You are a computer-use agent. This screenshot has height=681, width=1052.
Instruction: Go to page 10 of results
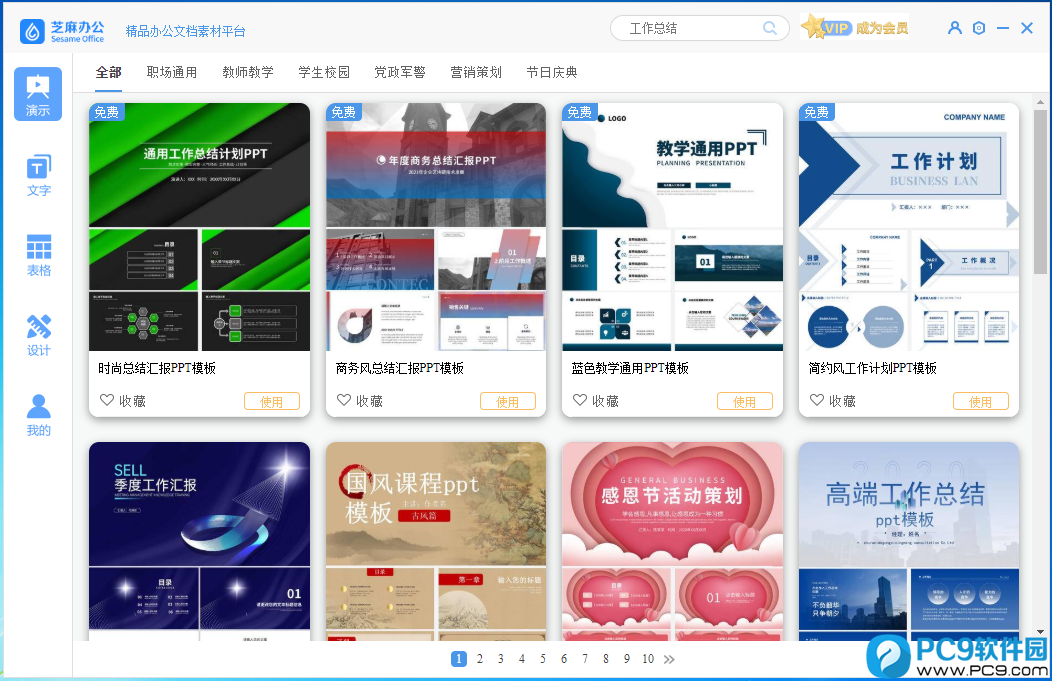(x=648, y=659)
